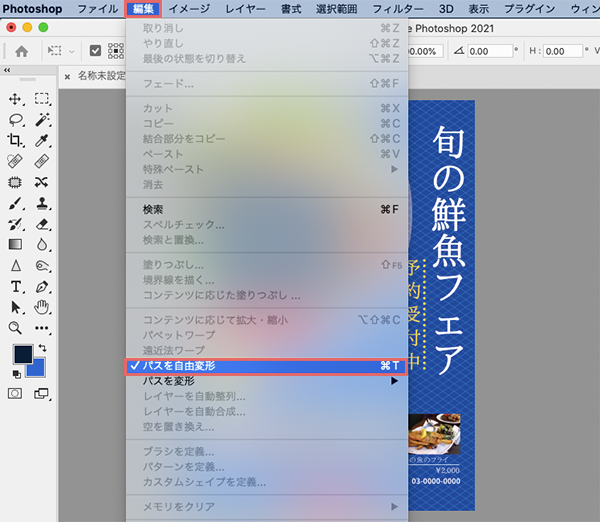Select the Healing Brush bandage tool

(x=42, y=161)
